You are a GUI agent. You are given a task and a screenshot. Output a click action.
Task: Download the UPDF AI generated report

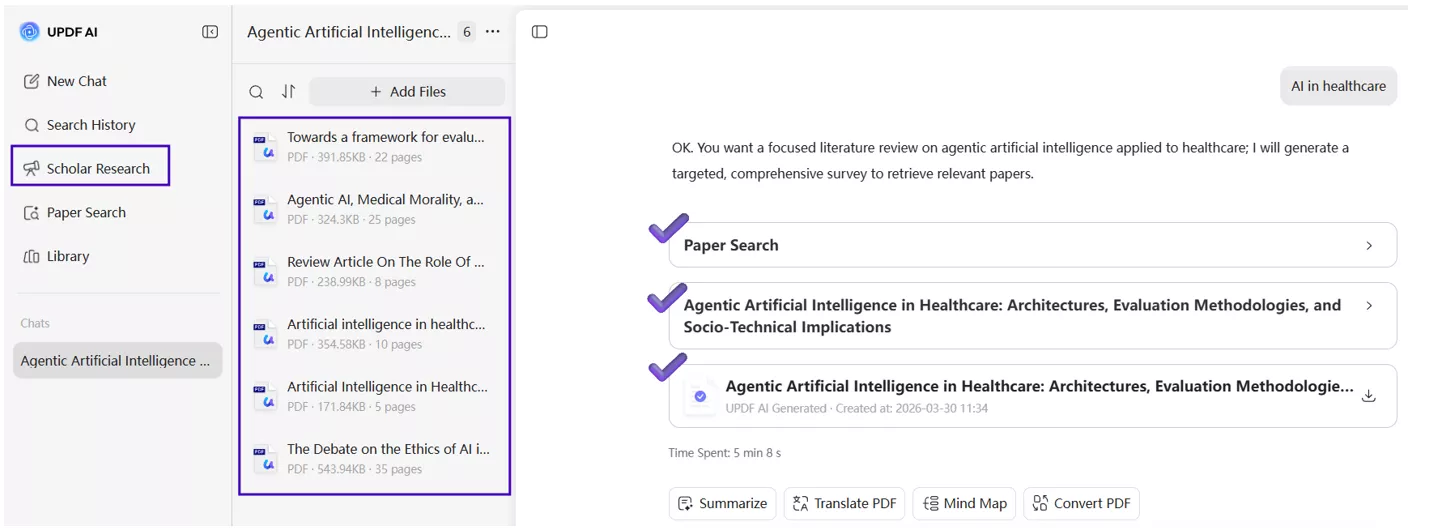(1369, 396)
